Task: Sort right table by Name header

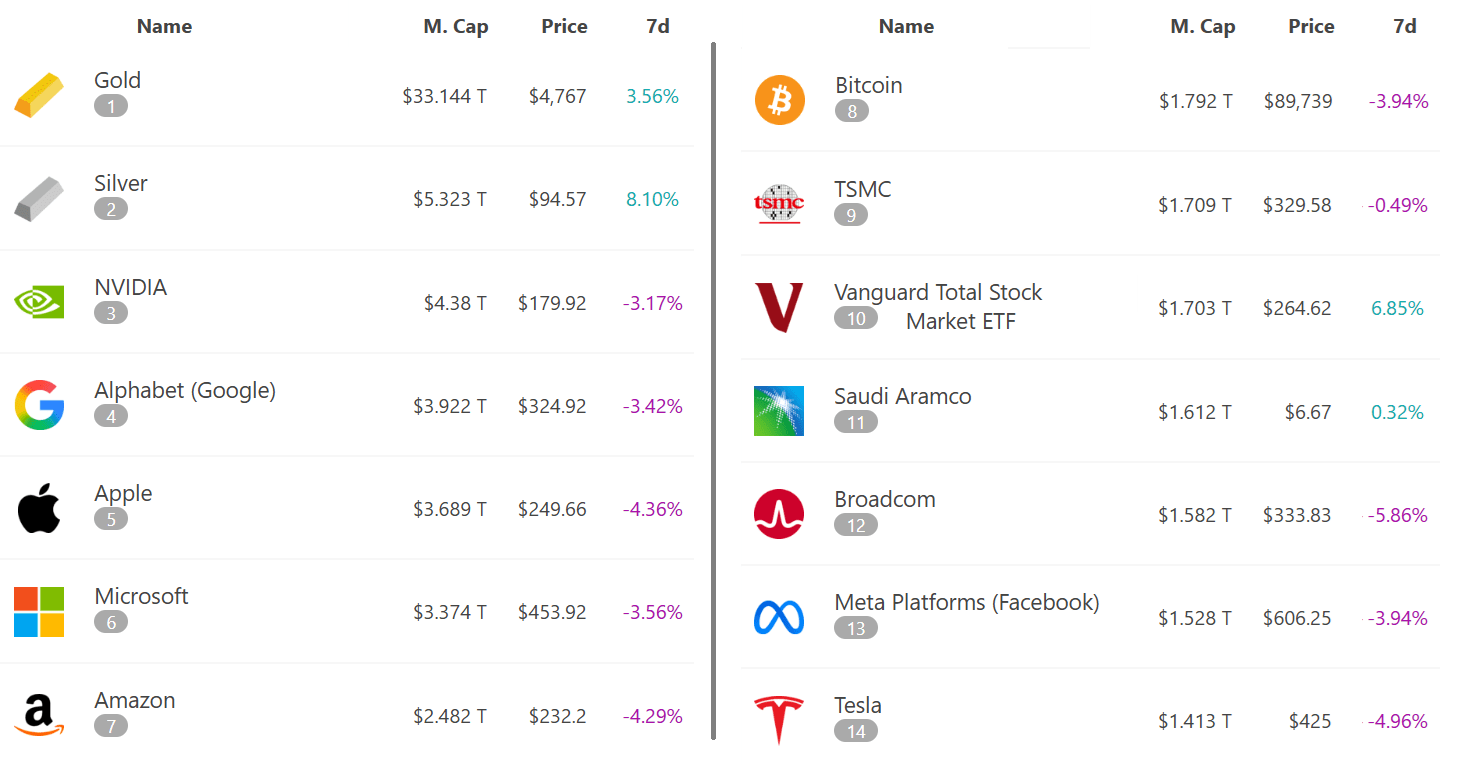Action: coord(906,27)
